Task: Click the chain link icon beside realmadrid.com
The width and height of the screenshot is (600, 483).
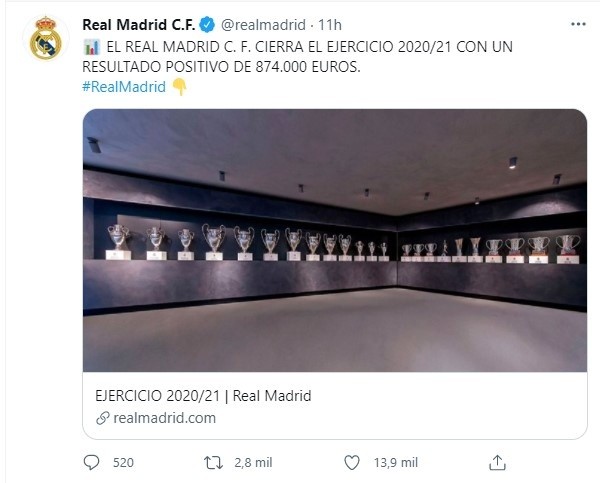Action: (103, 418)
